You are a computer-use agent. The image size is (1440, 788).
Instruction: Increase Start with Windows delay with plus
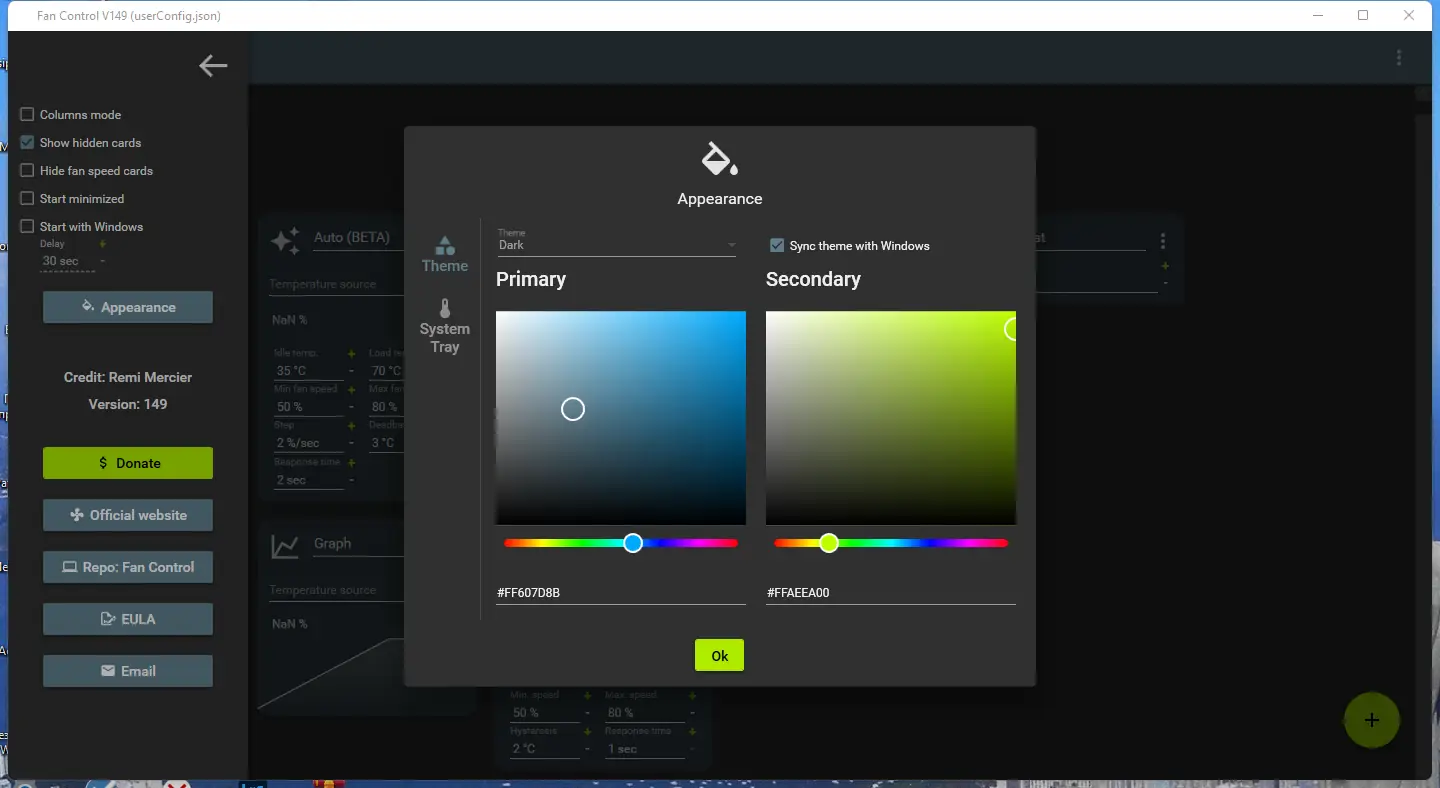102,244
